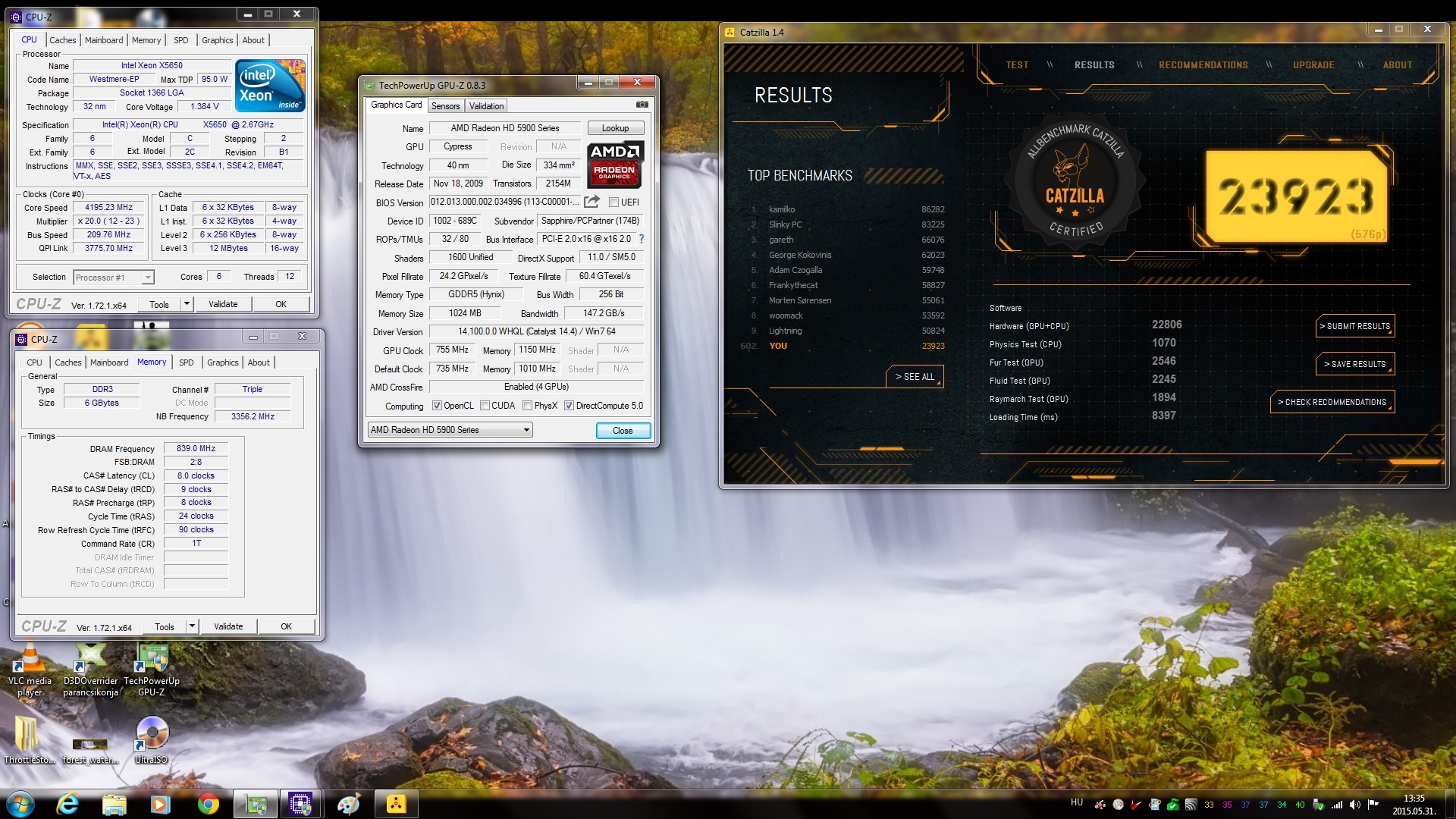Screen dimensions: 1456x819
Task: Switch to Caches tab in top CPU-Z
Action: [x=62, y=40]
